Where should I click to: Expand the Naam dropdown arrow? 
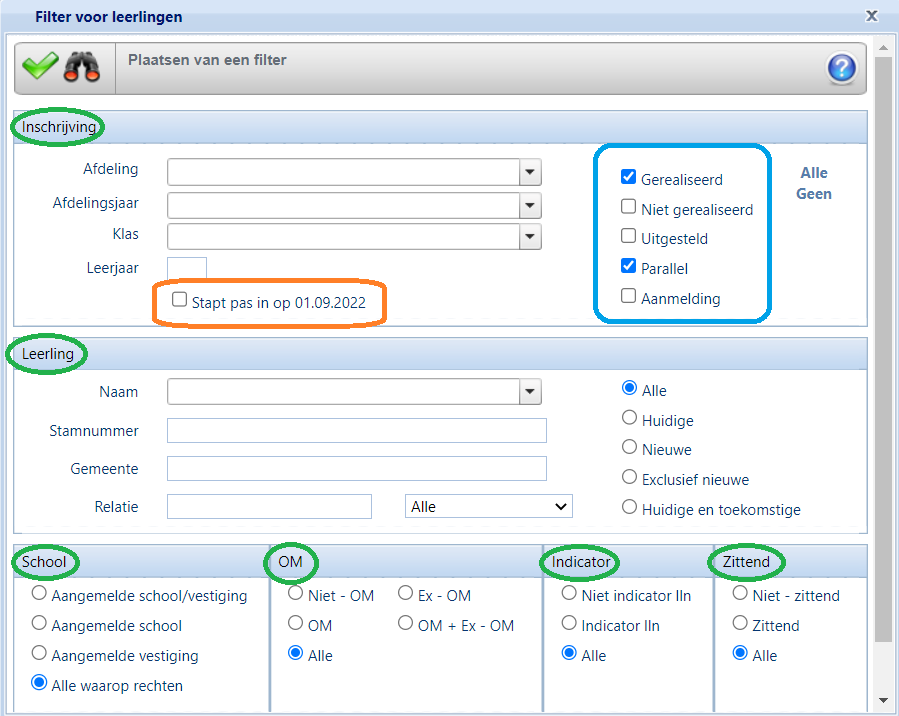(x=530, y=392)
